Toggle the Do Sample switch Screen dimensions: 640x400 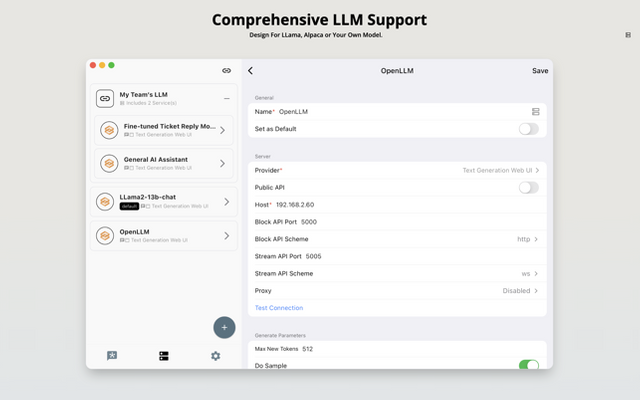(x=529, y=365)
